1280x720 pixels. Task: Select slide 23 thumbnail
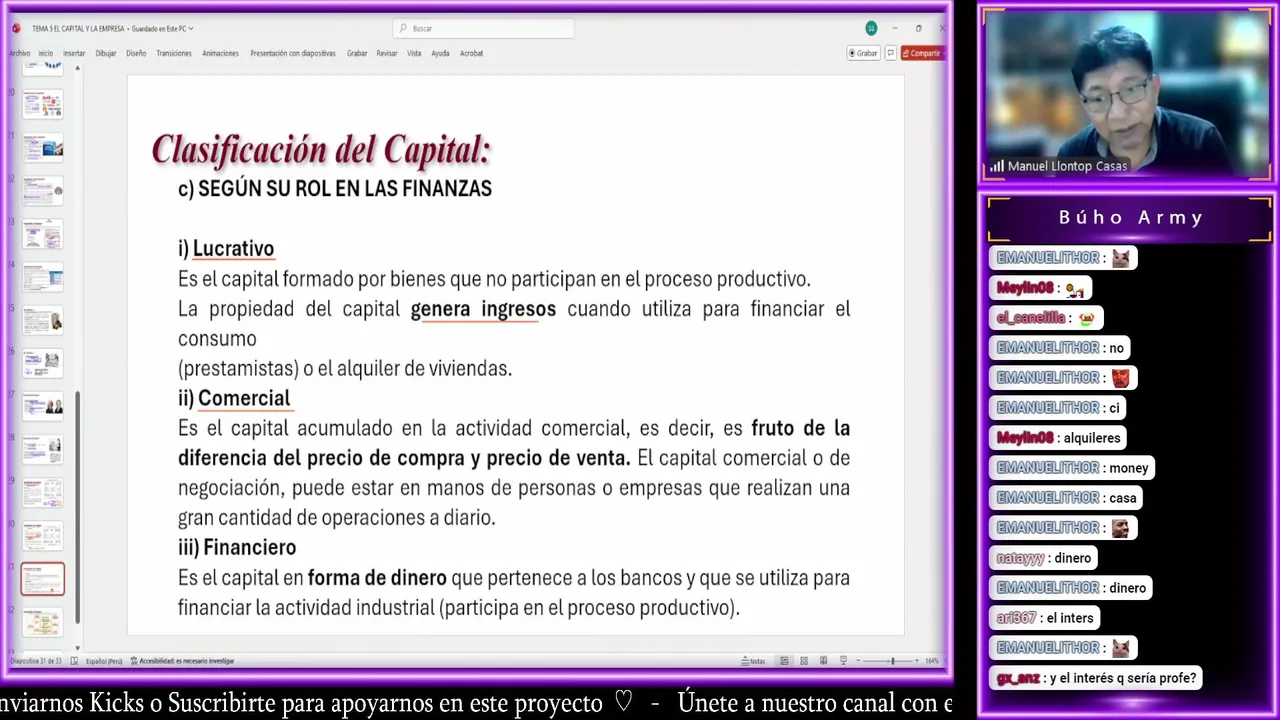pyautogui.click(x=43, y=234)
